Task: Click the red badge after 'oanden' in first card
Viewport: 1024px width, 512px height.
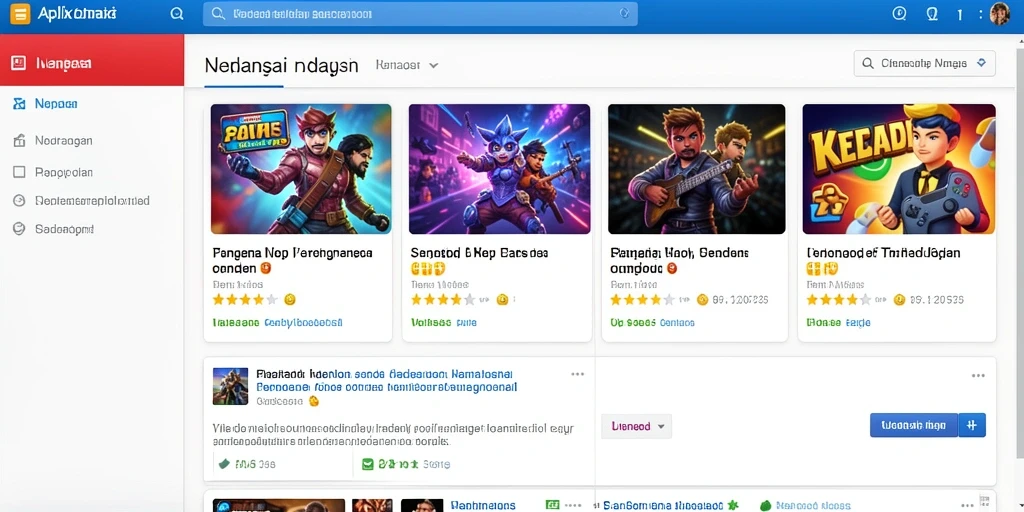Action: (266, 268)
